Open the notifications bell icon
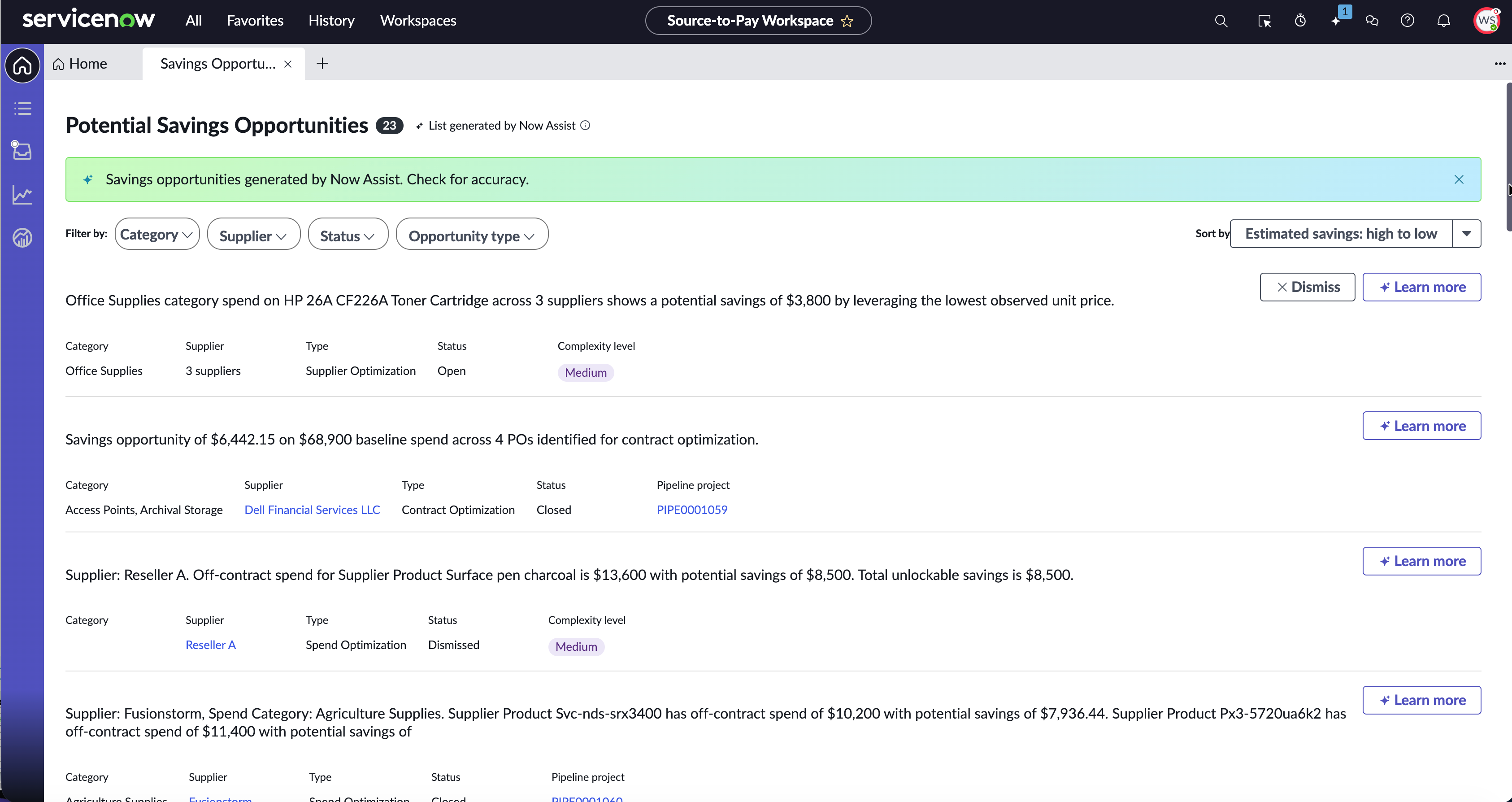Viewport: 1512px width, 802px height. click(1443, 21)
